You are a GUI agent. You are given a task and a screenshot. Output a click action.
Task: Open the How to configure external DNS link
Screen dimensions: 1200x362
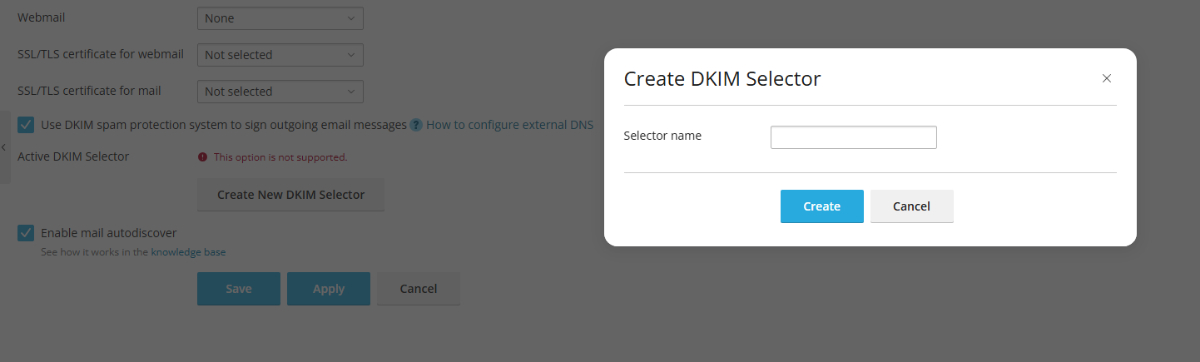tap(510, 125)
